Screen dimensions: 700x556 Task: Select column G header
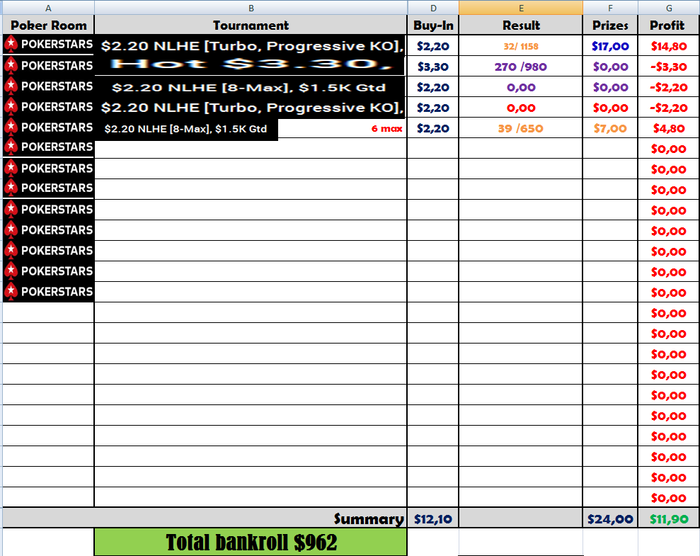[669, 8]
